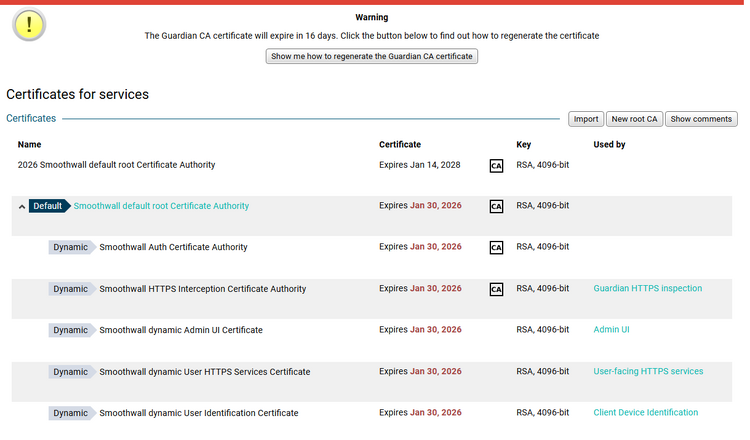Click the yellow warning exclamation icon
This screenshot has width=750, height=440.
29,24
